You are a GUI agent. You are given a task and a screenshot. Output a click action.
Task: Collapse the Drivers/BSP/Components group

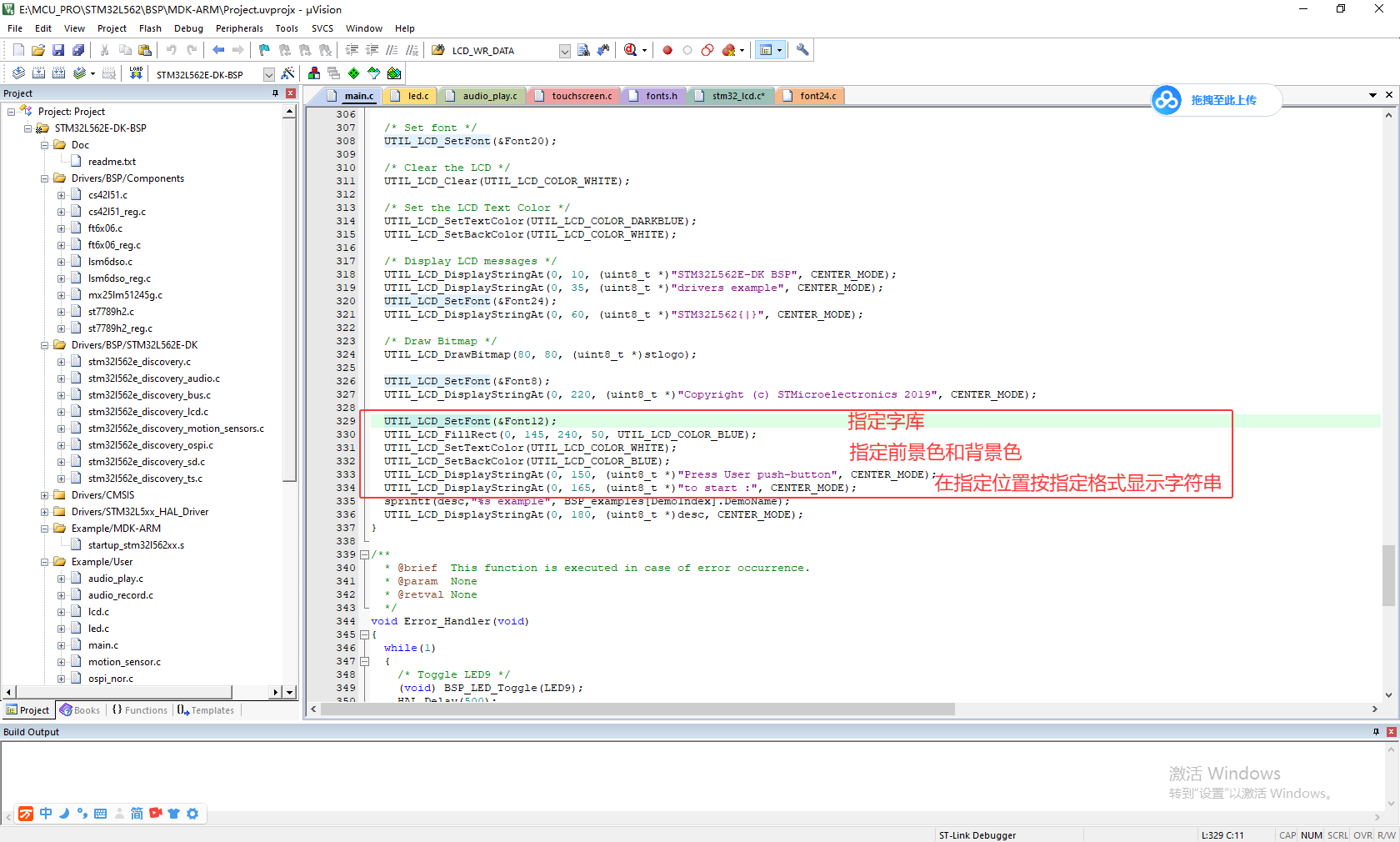click(x=45, y=178)
